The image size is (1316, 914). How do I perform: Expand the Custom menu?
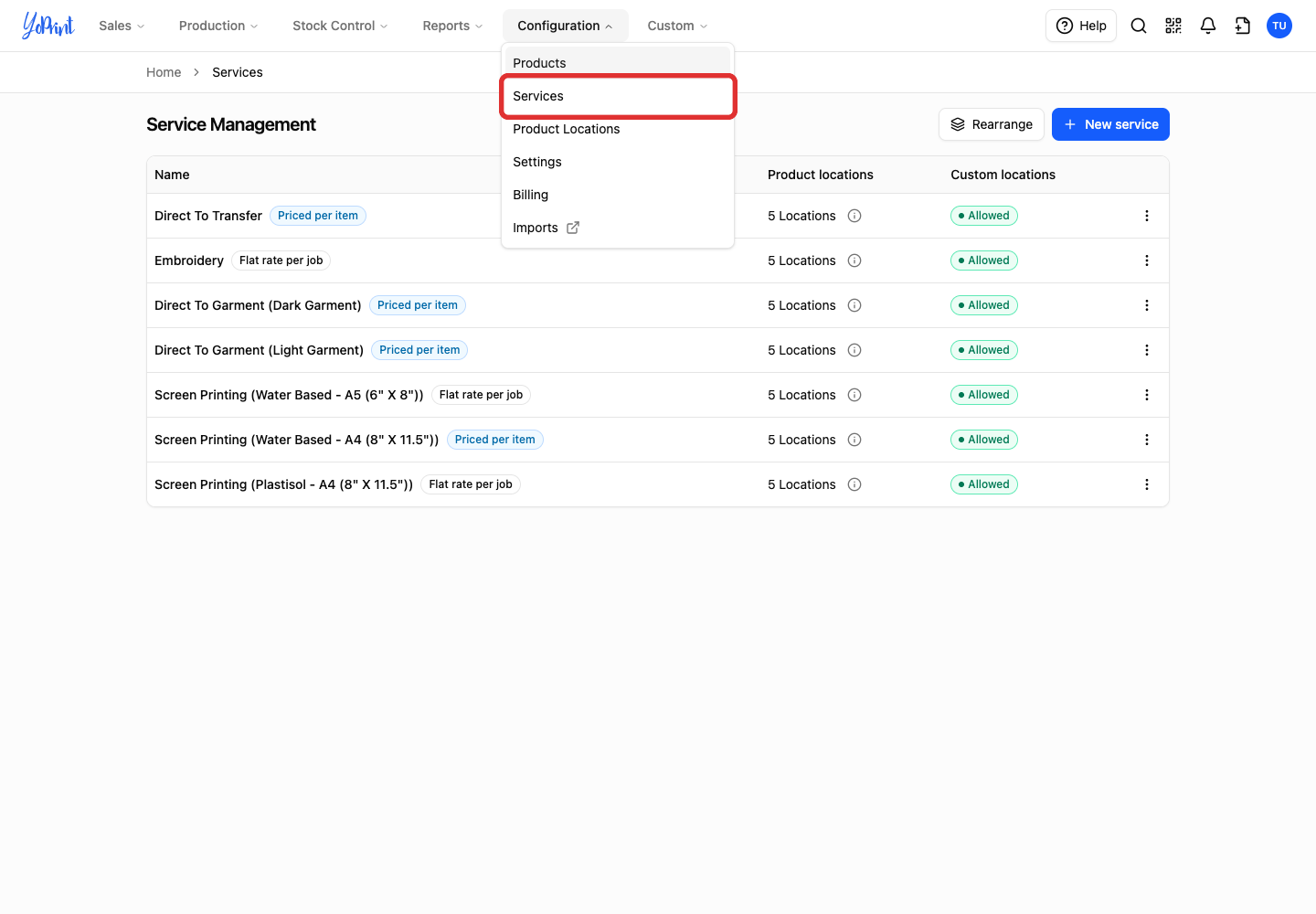point(677,26)
